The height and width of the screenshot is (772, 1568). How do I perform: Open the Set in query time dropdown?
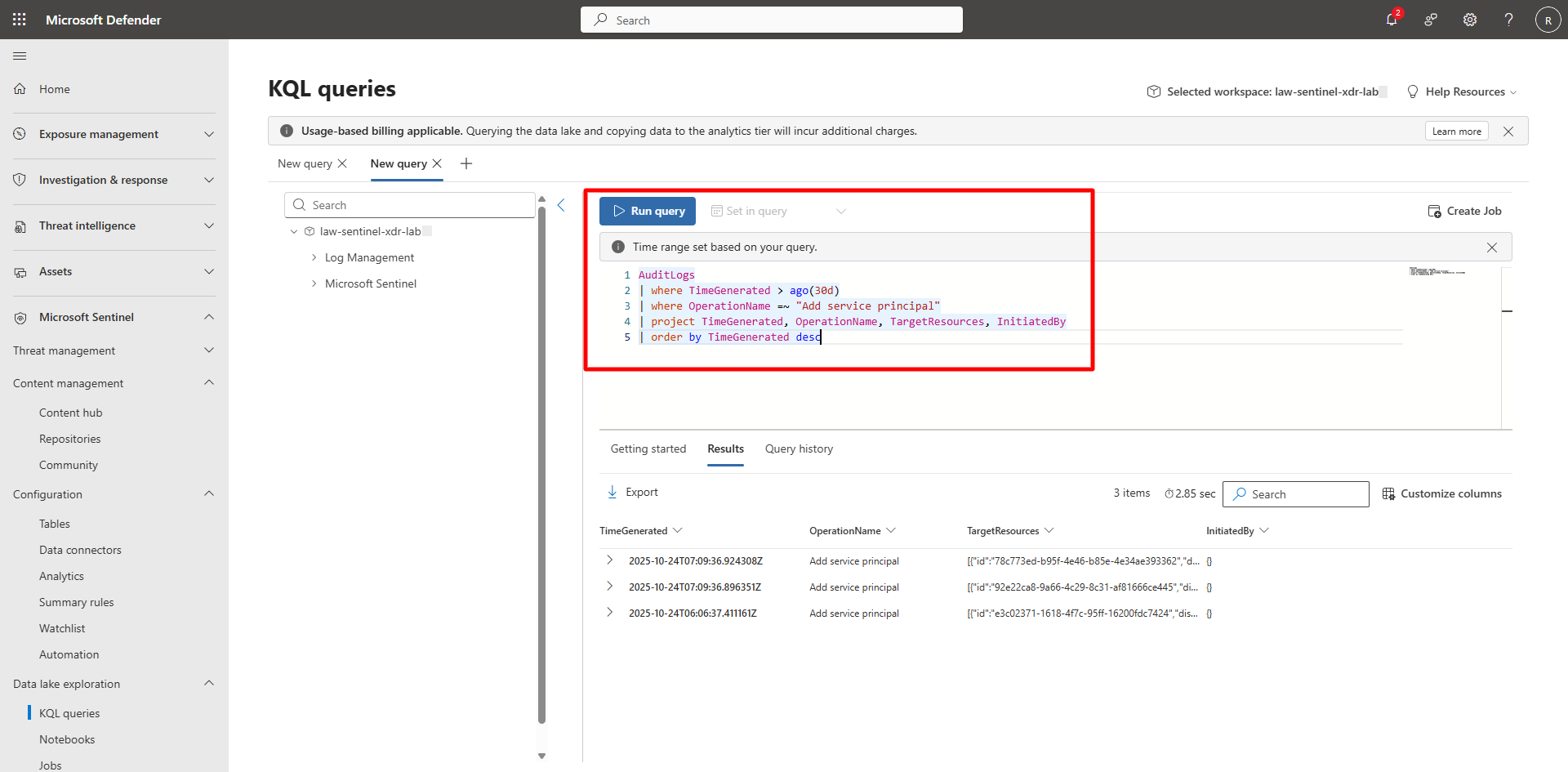(x=778, y=211)
